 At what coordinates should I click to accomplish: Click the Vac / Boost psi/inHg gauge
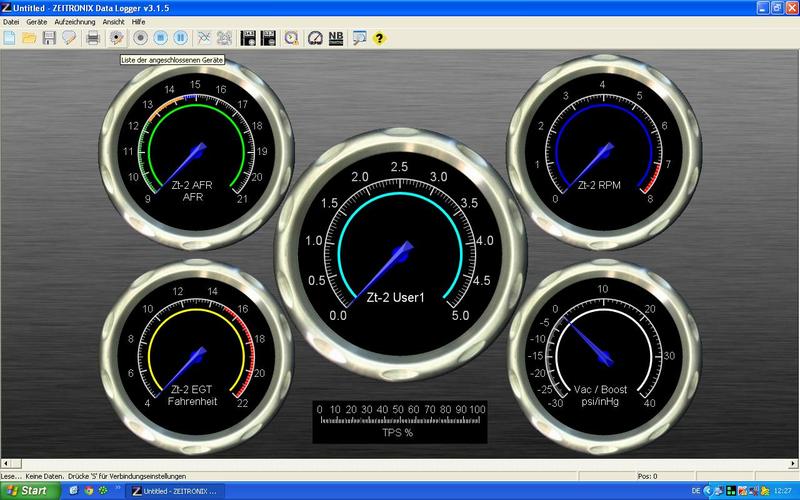604,356
